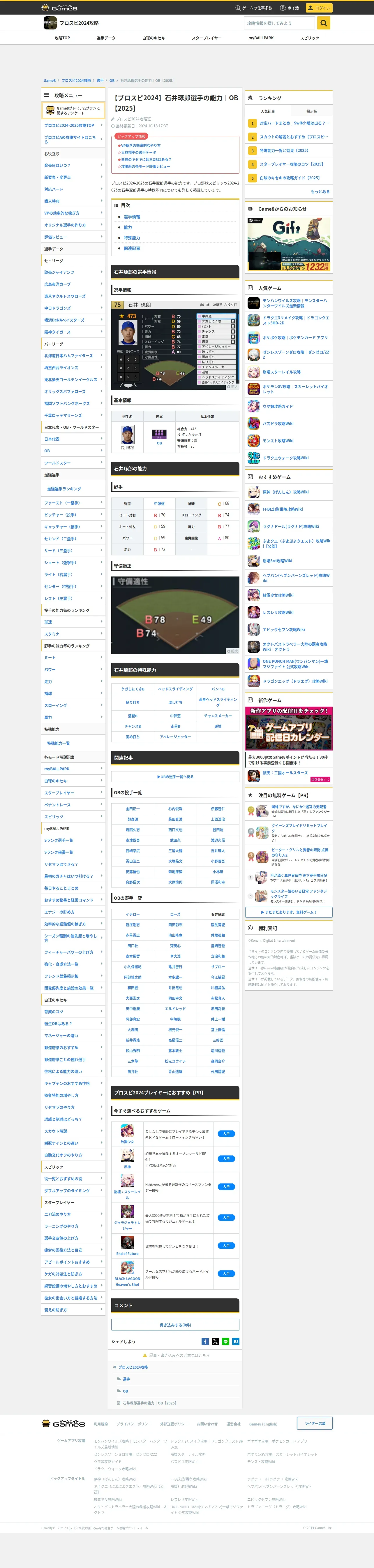Share the article on LINE
374x1568 pixels.
(226, 1342)
